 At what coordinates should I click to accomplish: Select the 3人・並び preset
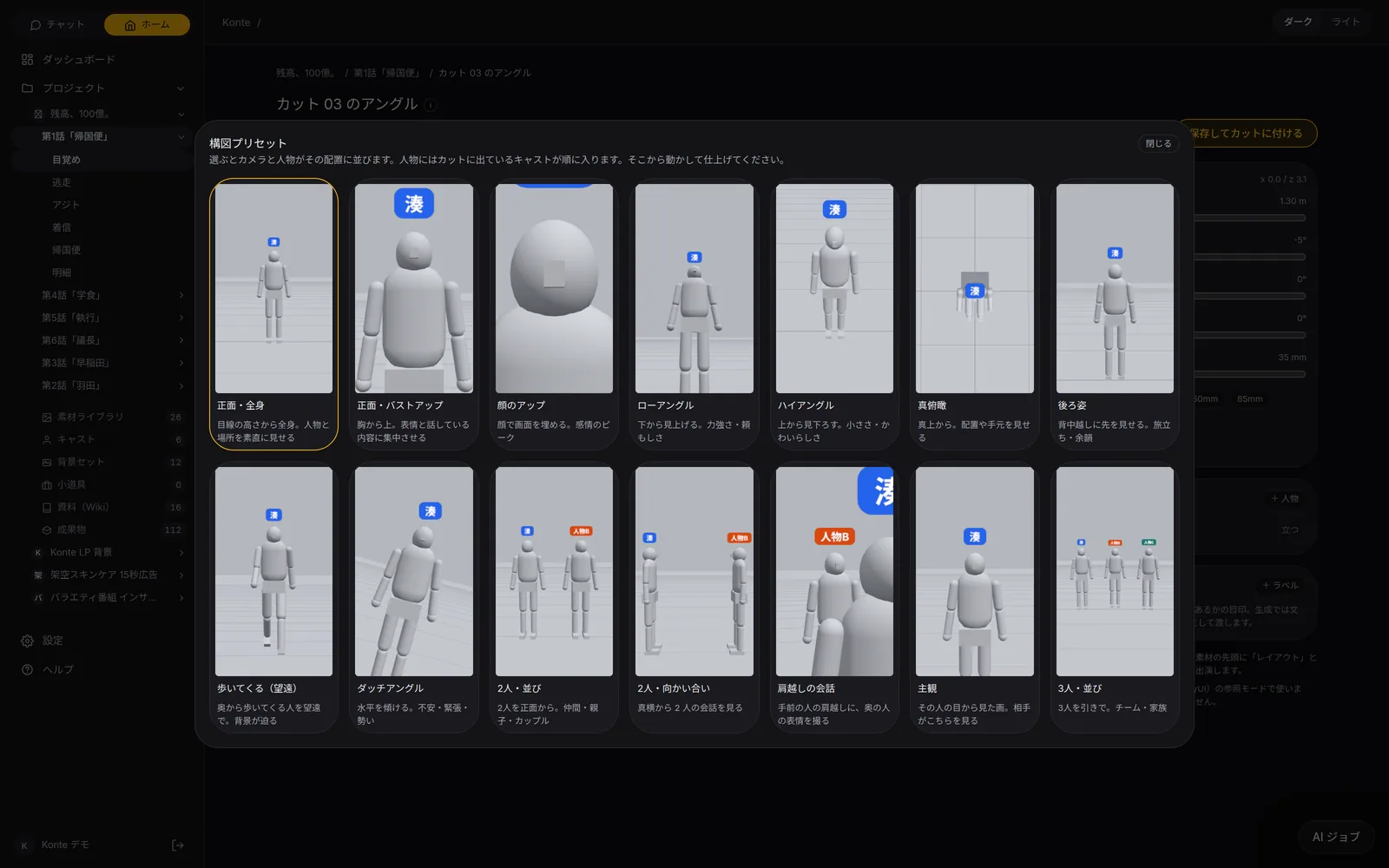(1115, 597)
